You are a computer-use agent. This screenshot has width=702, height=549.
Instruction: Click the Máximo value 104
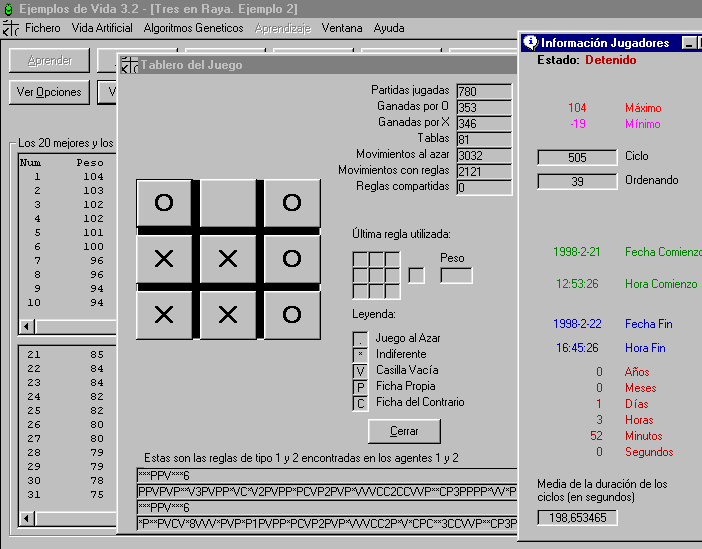pyautogui.click(x=577, y=108)
